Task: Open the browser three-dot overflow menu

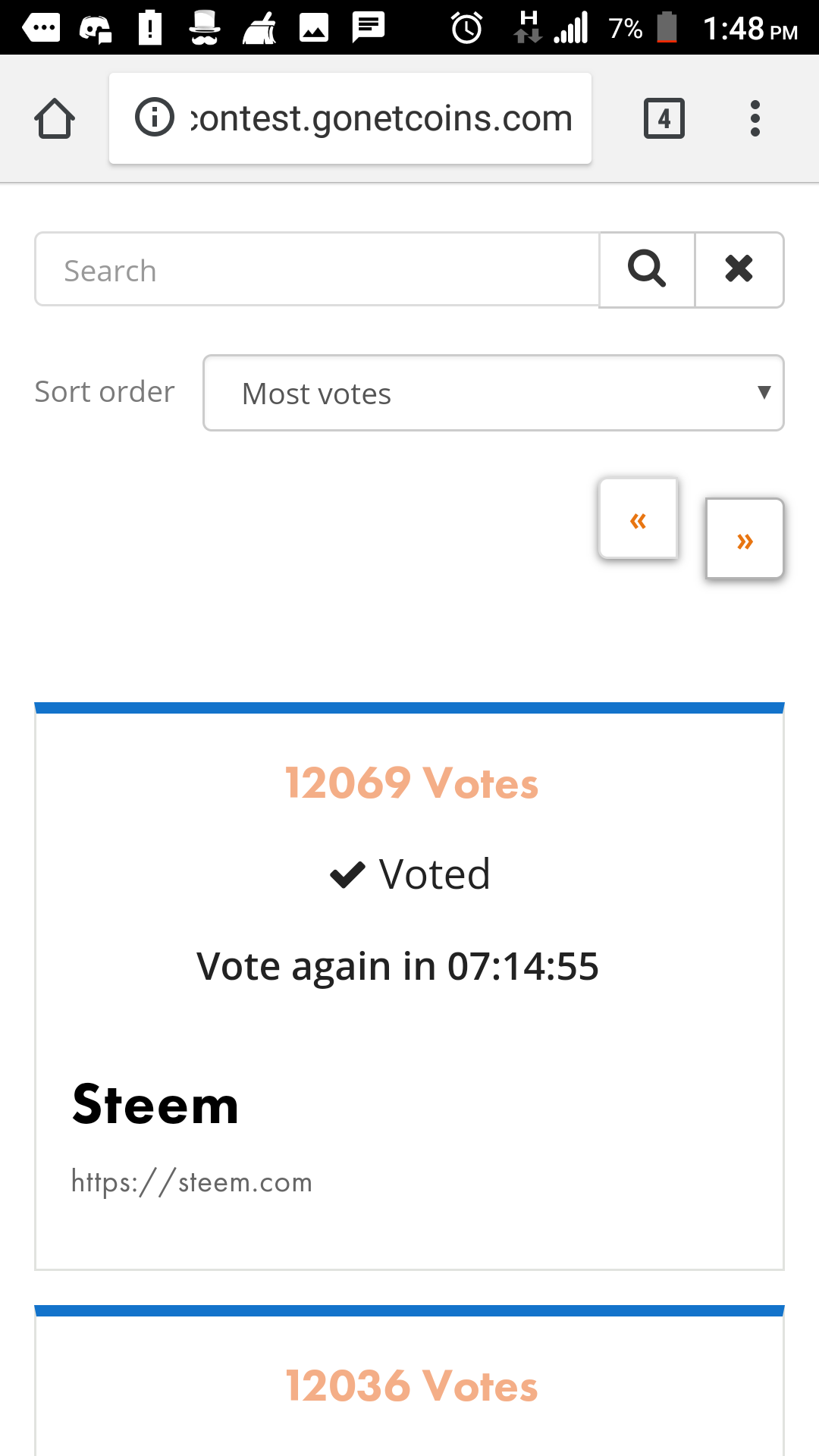Action: tap(755, 118)
